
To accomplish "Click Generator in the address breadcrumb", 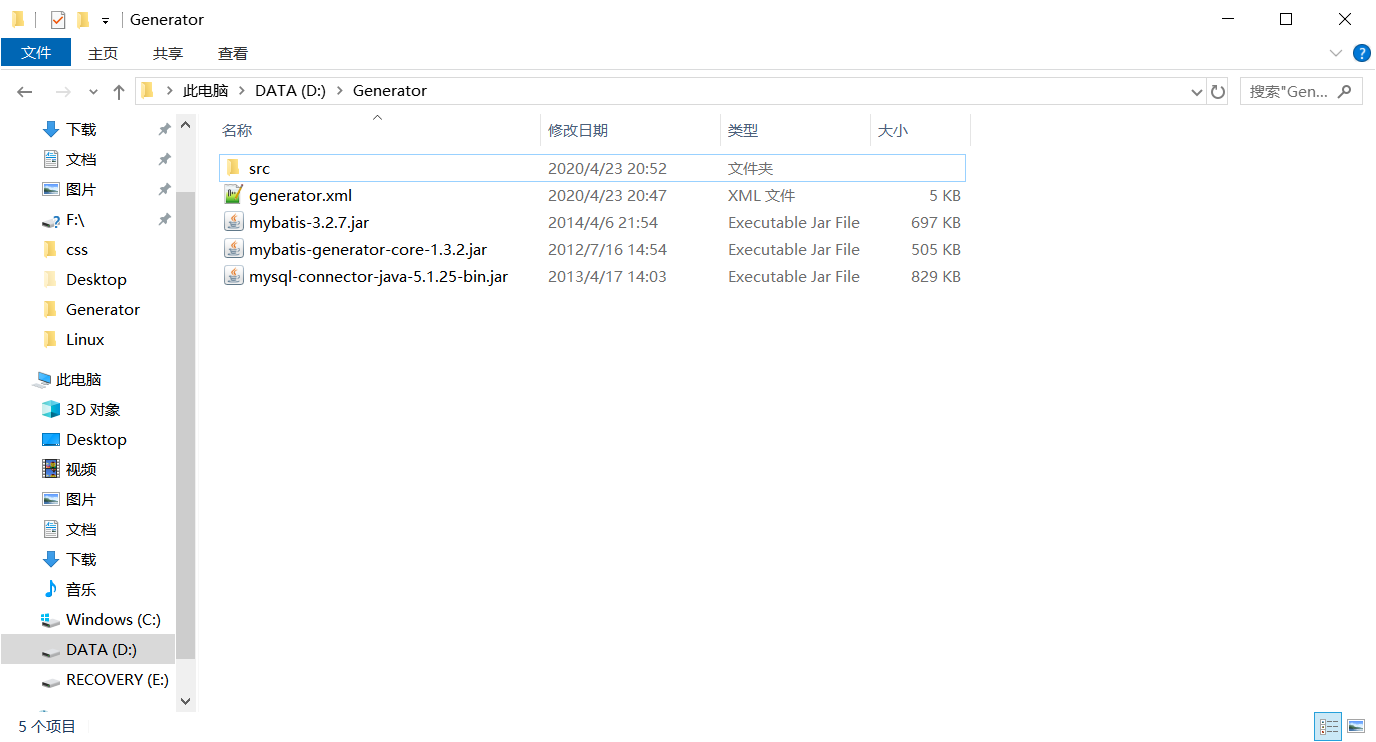I will pos(390,90).
